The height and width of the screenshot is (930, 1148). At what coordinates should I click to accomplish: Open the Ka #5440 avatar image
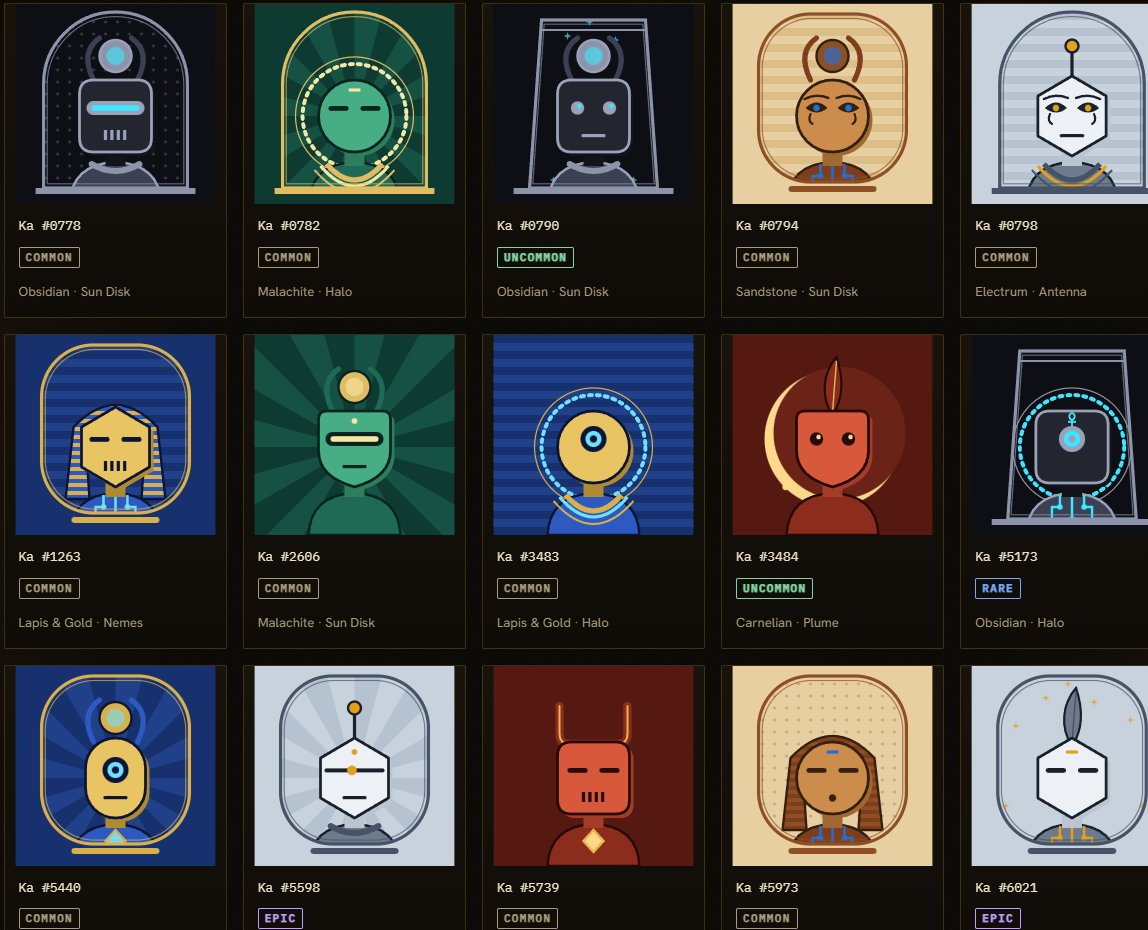tap(116, 766)
